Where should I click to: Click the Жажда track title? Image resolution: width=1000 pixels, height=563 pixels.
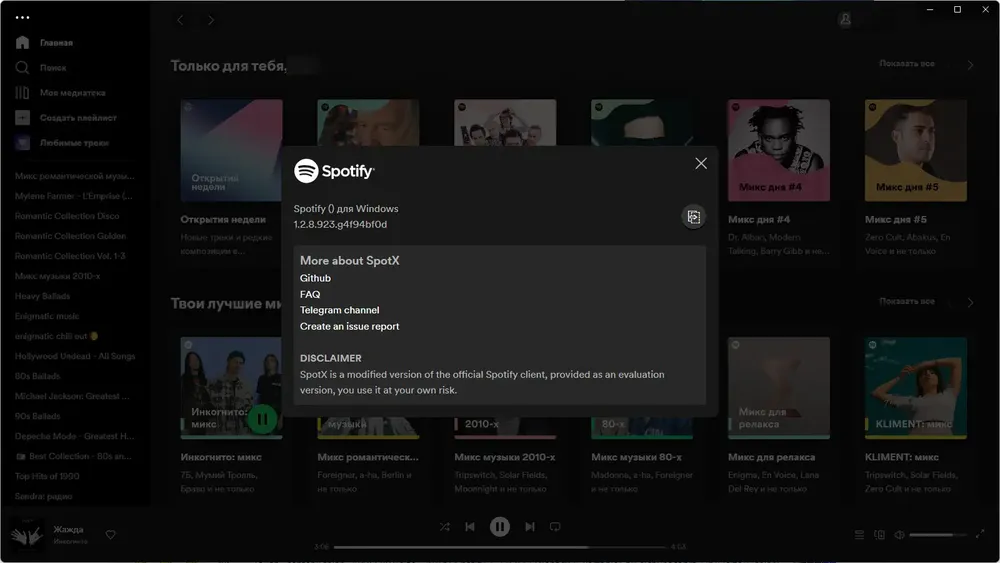[x=68, y=529]
